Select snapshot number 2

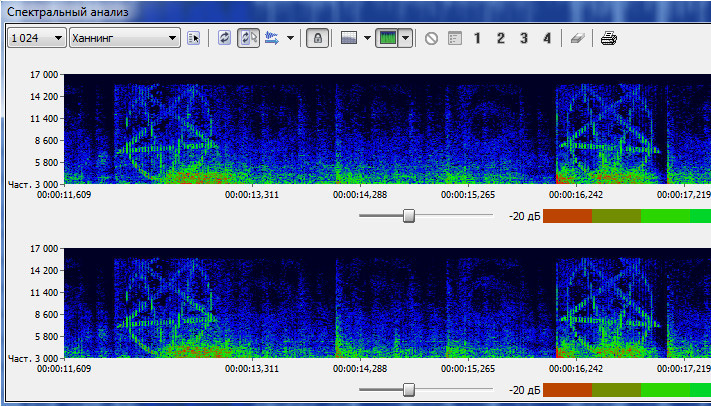(x=500, y=38)
